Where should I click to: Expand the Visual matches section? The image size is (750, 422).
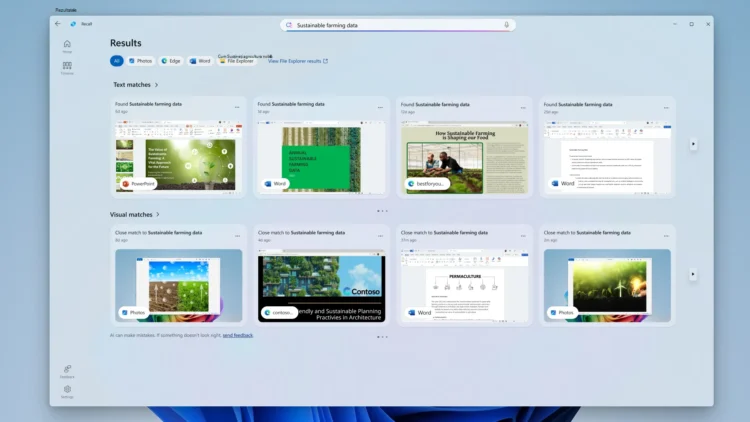[x=158, y=214]
